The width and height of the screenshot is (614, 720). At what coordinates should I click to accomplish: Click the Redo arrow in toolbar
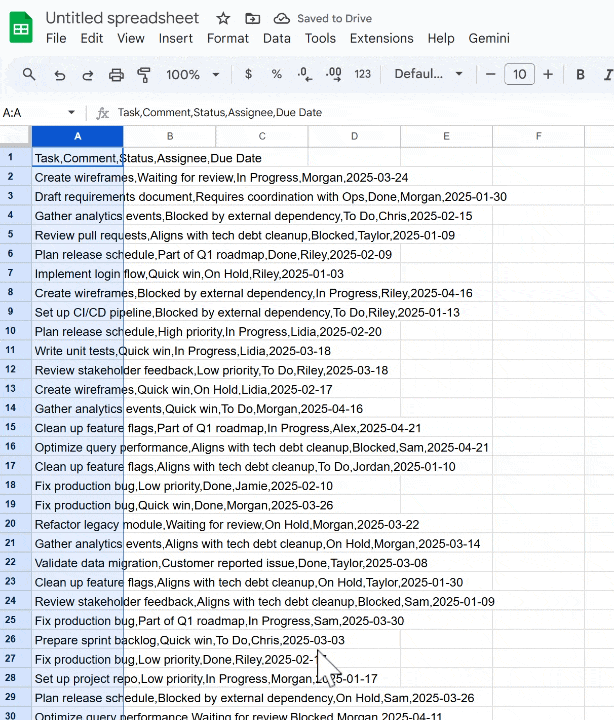(88, 75)
